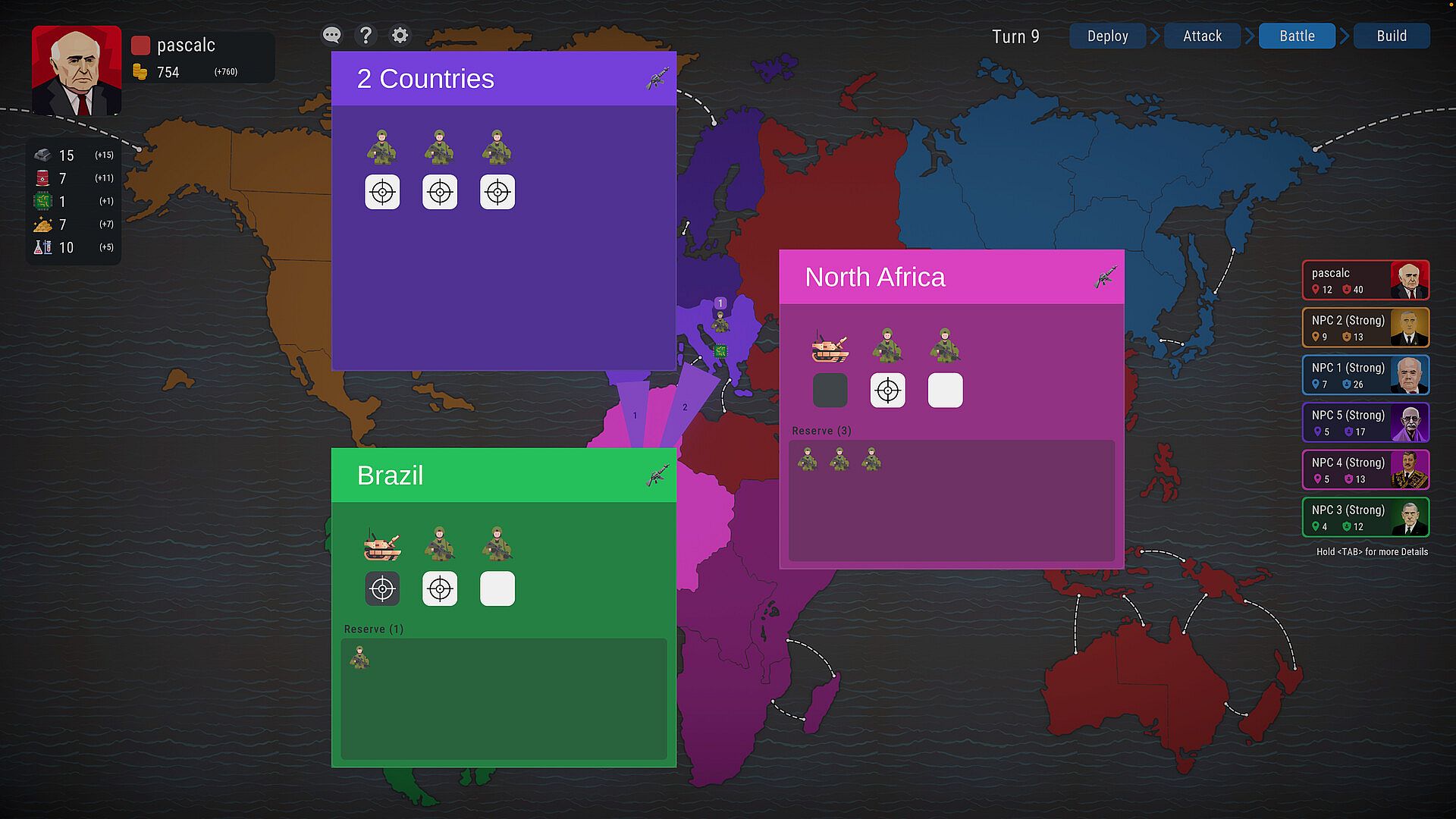Click the question mark help icon
This screenshot has width=1456, height=819.
[366, 35]
